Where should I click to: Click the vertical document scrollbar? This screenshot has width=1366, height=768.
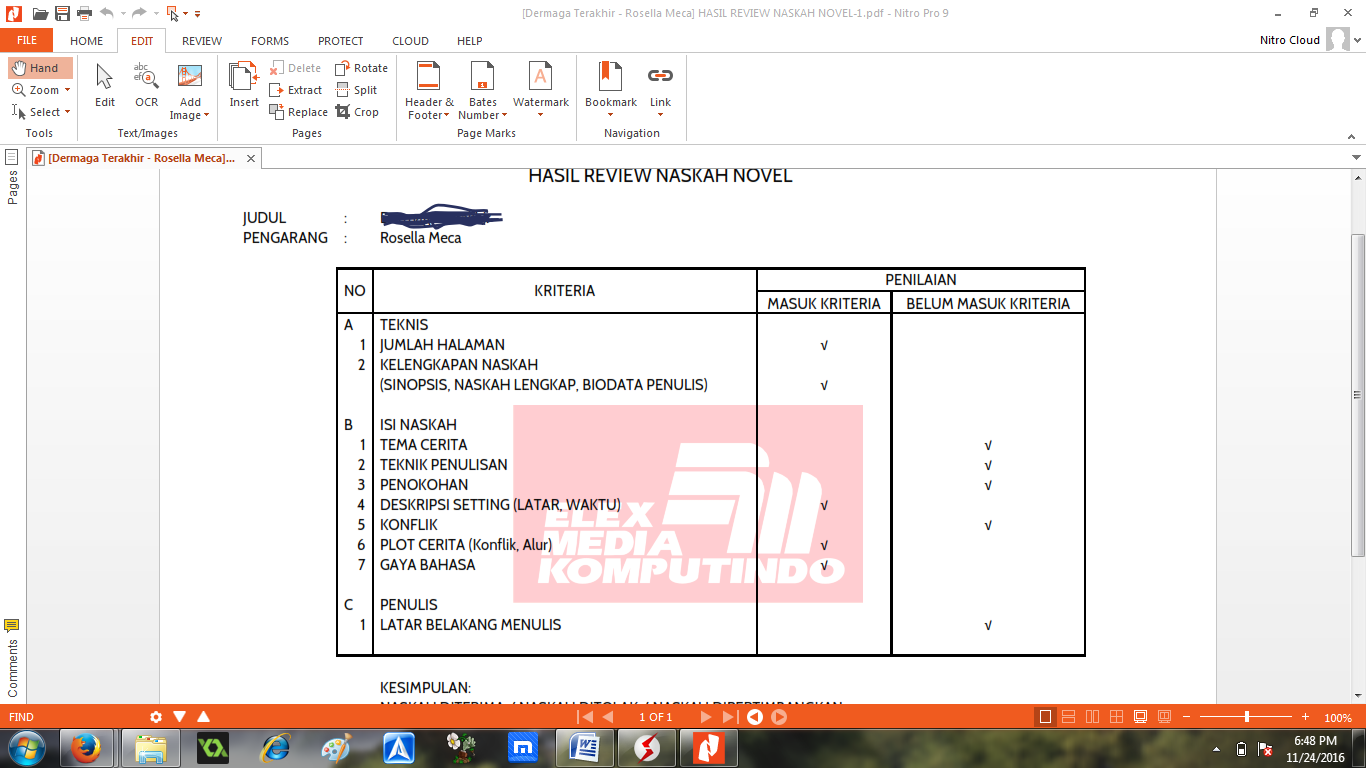(1357, 395)
